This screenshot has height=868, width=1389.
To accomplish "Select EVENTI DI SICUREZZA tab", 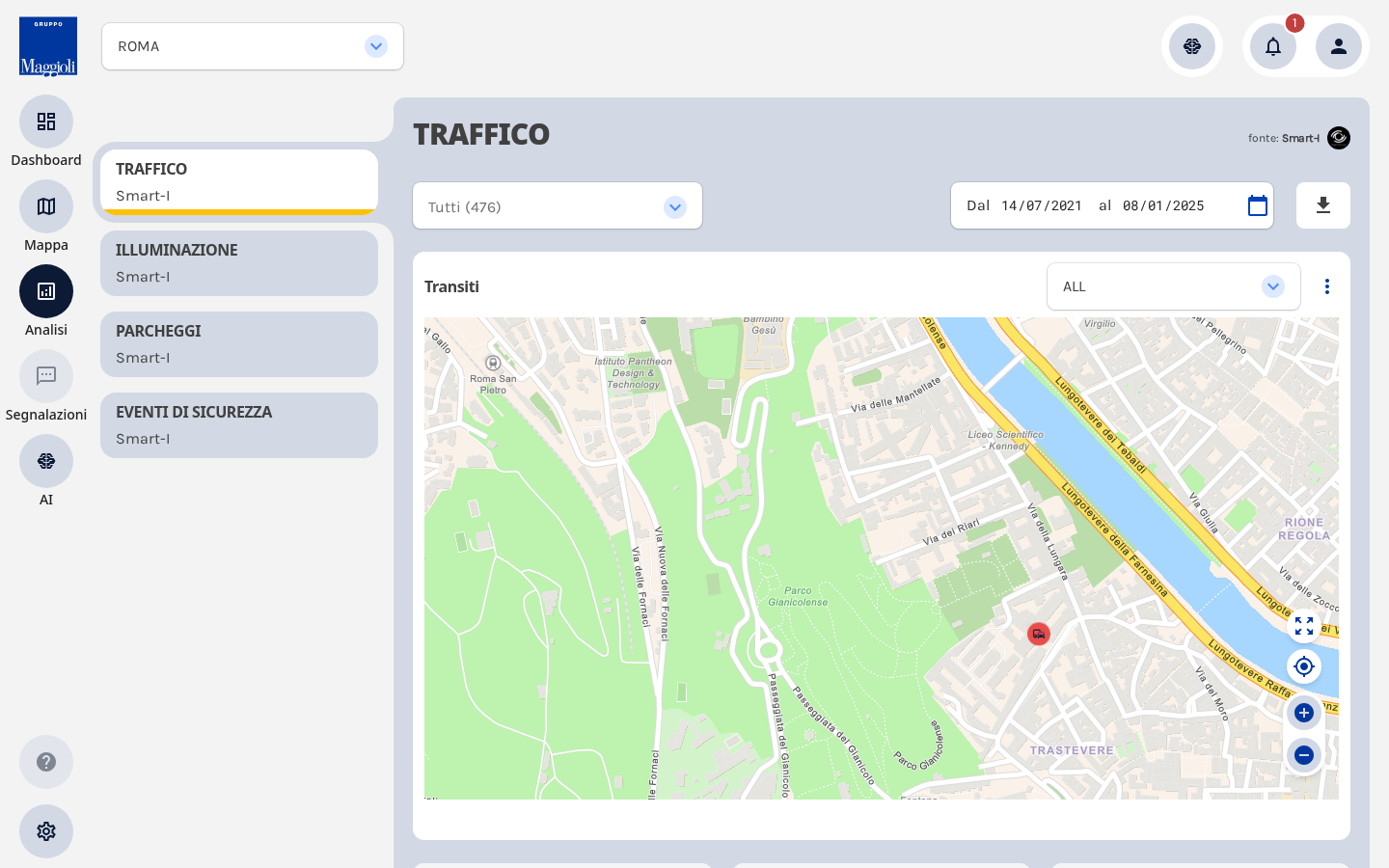I will click(239, 425).
